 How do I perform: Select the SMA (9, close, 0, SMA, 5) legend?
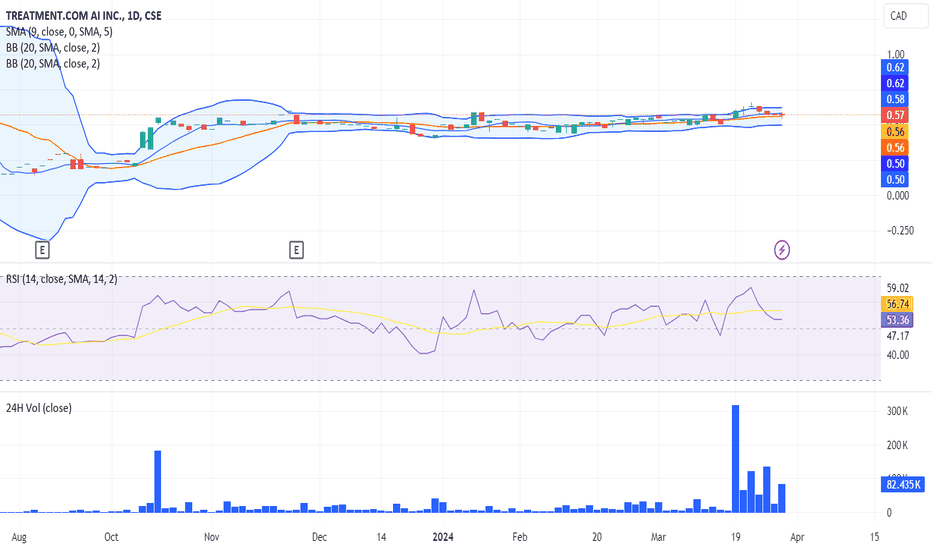(59, 32)
